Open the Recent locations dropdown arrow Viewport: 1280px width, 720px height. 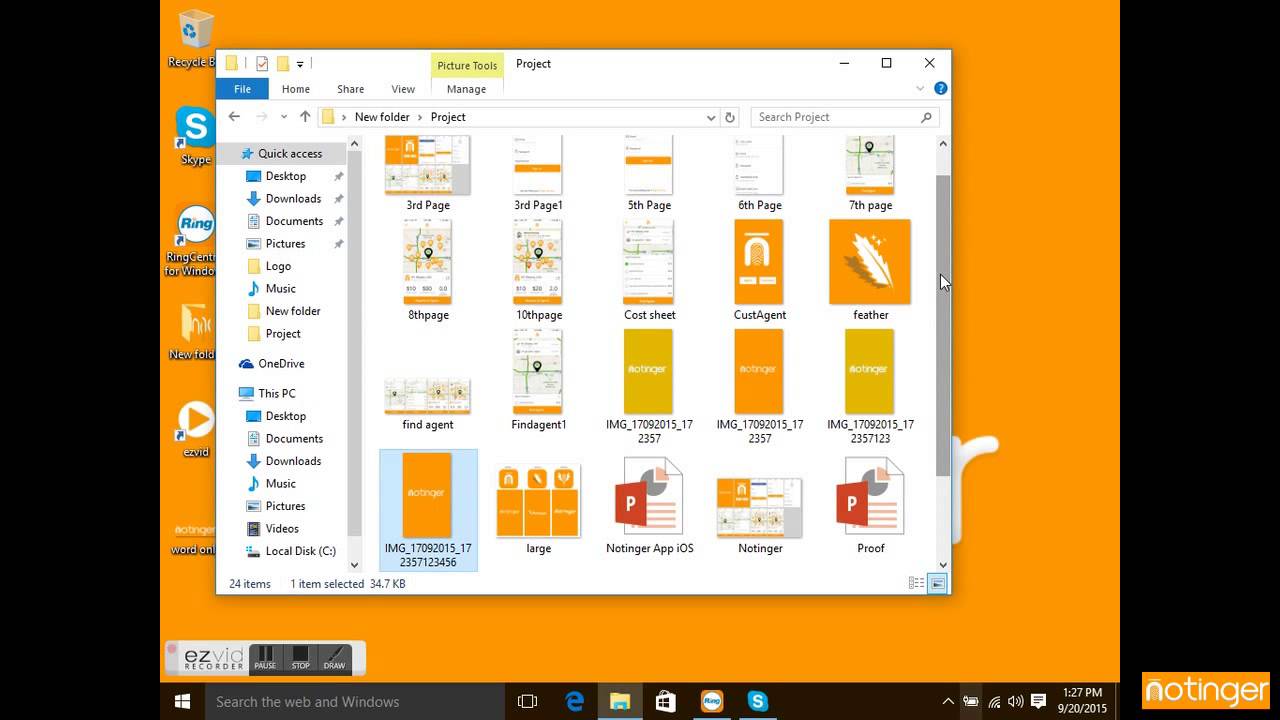point(284,117)
